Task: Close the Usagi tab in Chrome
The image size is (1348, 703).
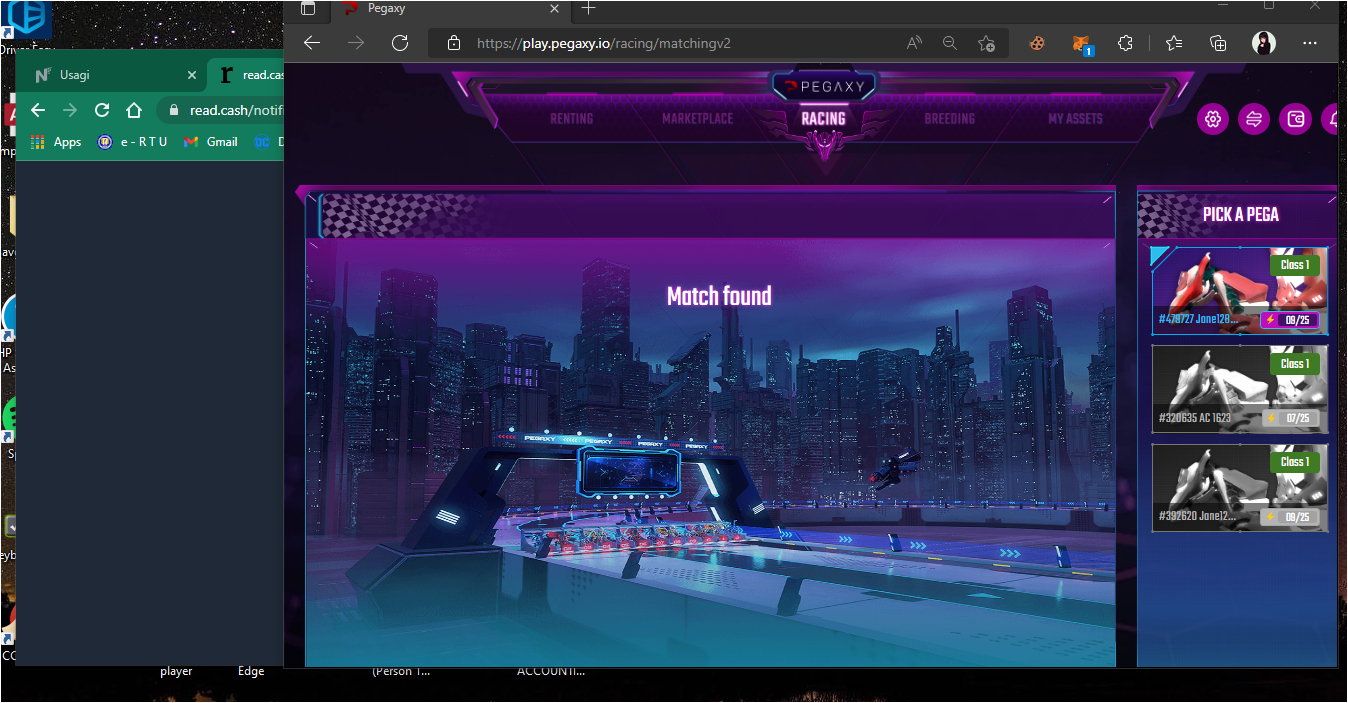Action: pyautogui.click(x=192, y=75)
